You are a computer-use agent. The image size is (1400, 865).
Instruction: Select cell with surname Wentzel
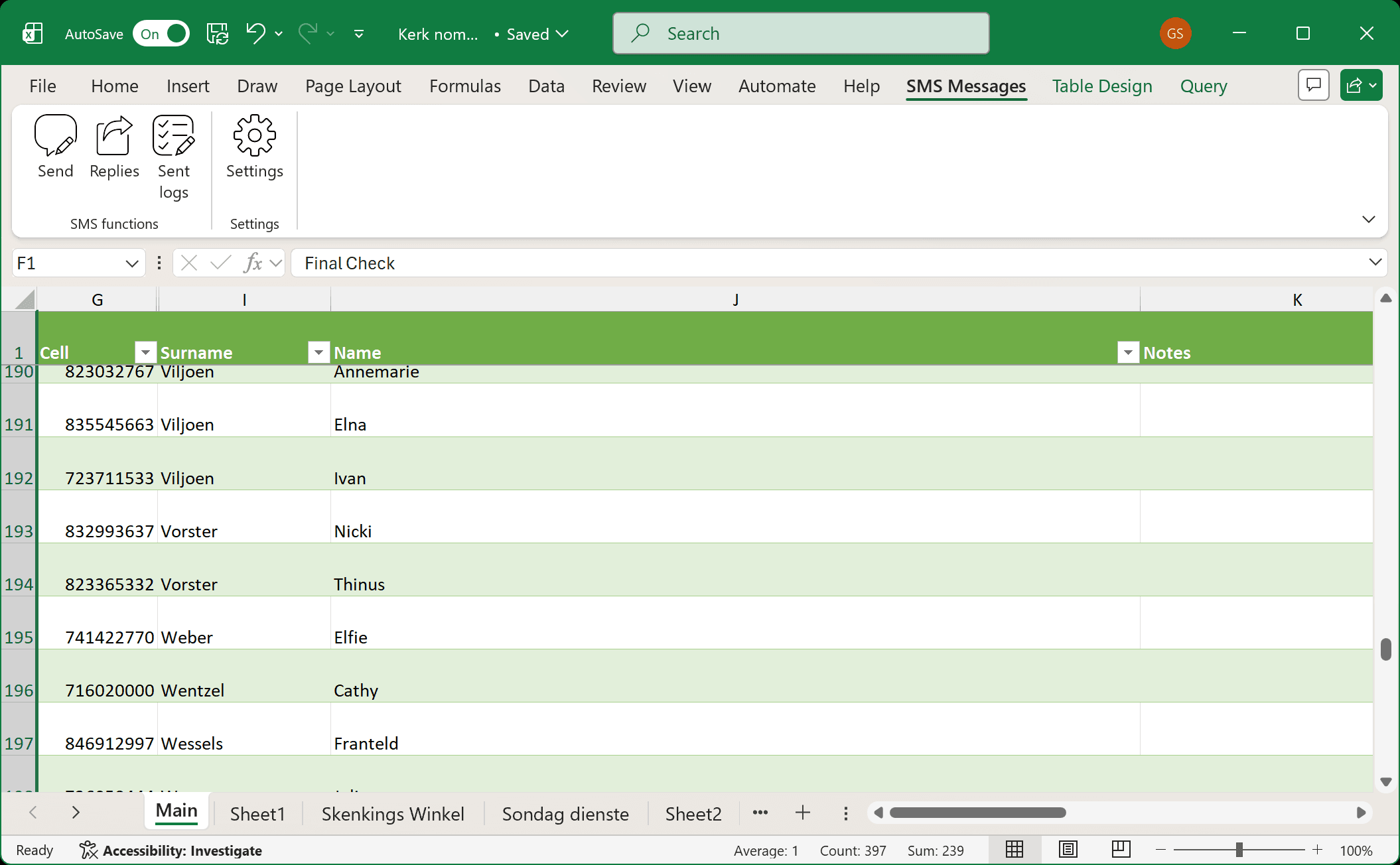[244, 676]
